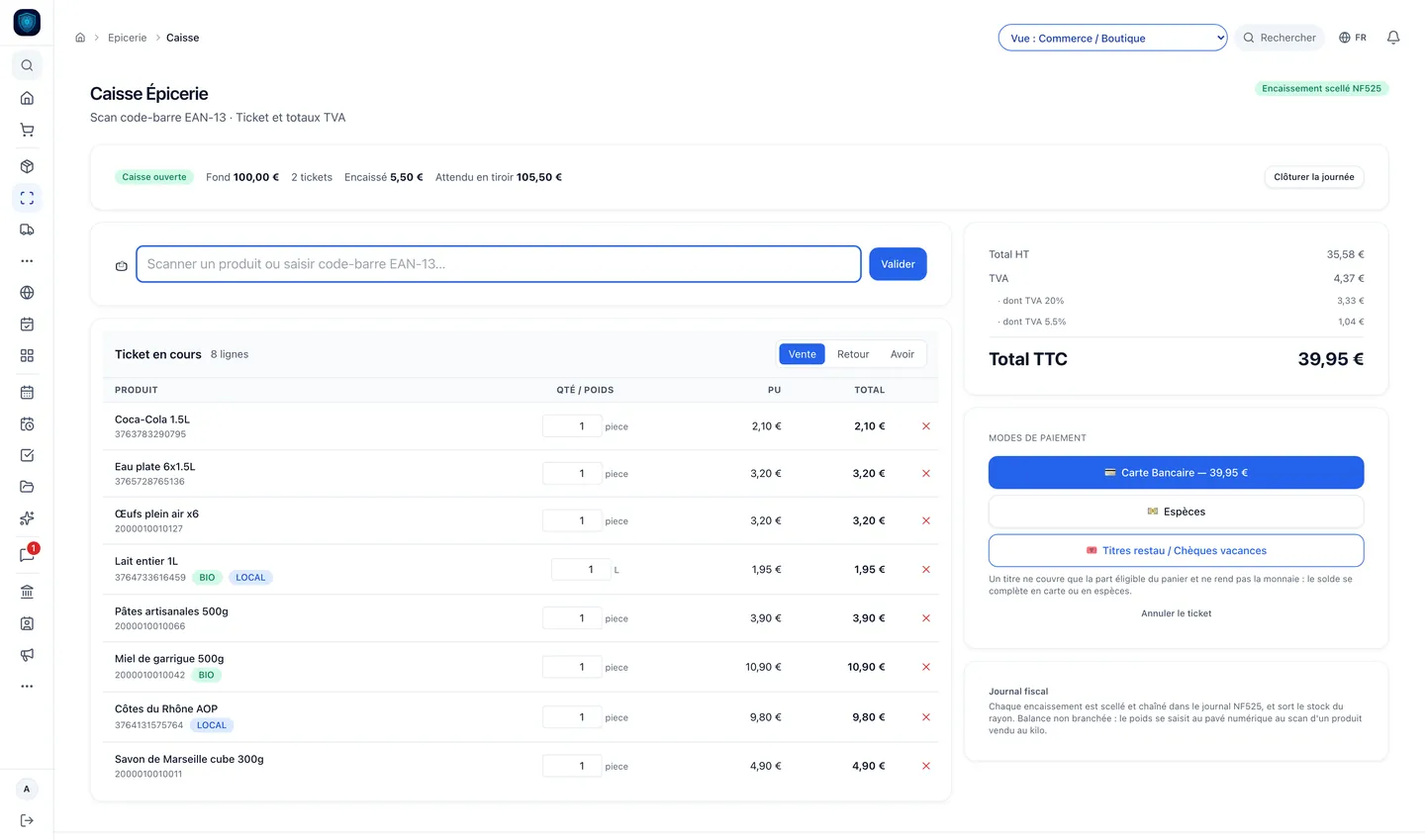Open the globe sidebar icon

(27, 293)
